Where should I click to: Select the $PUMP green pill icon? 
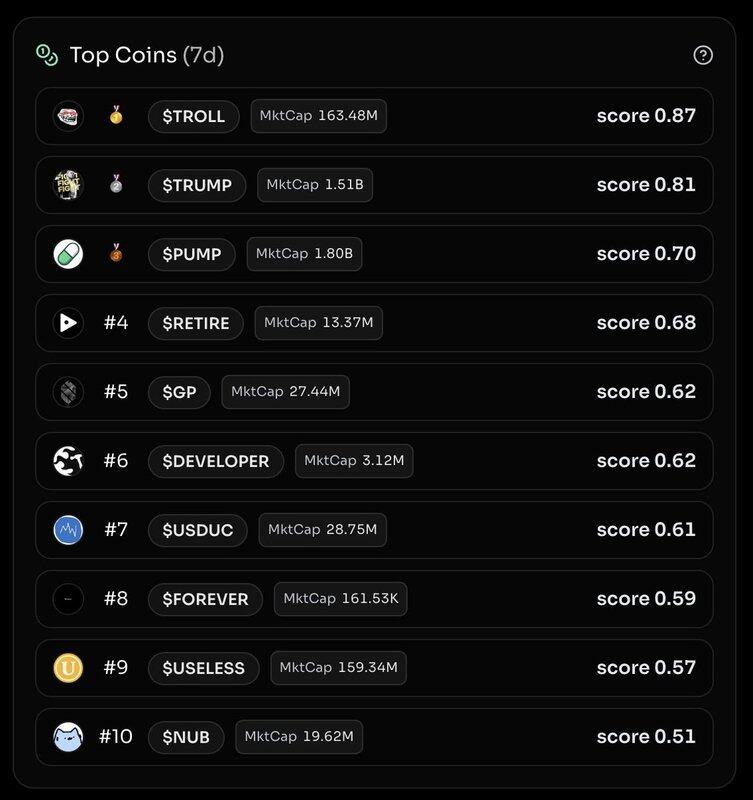(x=68, y=254)
